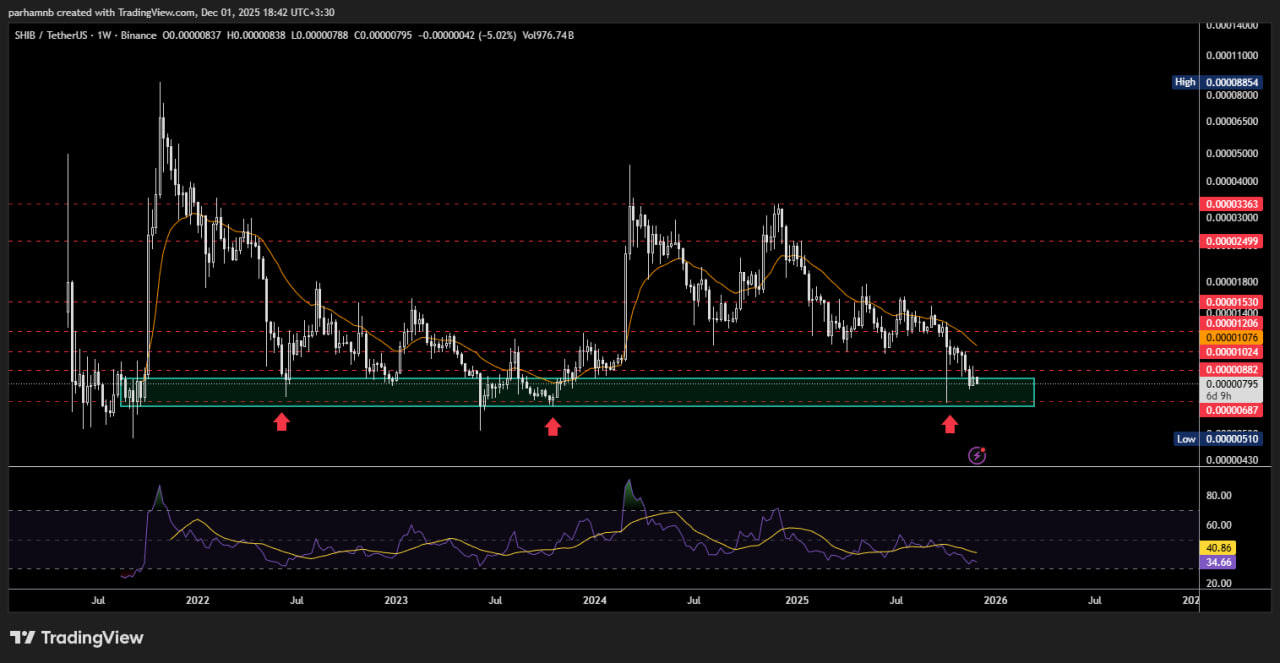
Task: Click the TradingView logo
Action: [x=77, y=638]
